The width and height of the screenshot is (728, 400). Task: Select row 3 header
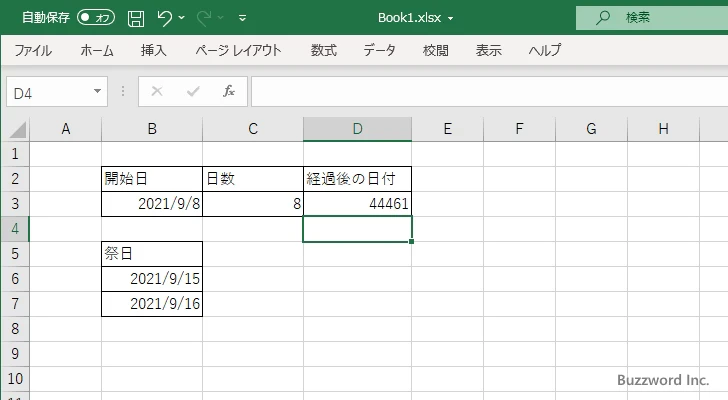click(x=15, y=204)
